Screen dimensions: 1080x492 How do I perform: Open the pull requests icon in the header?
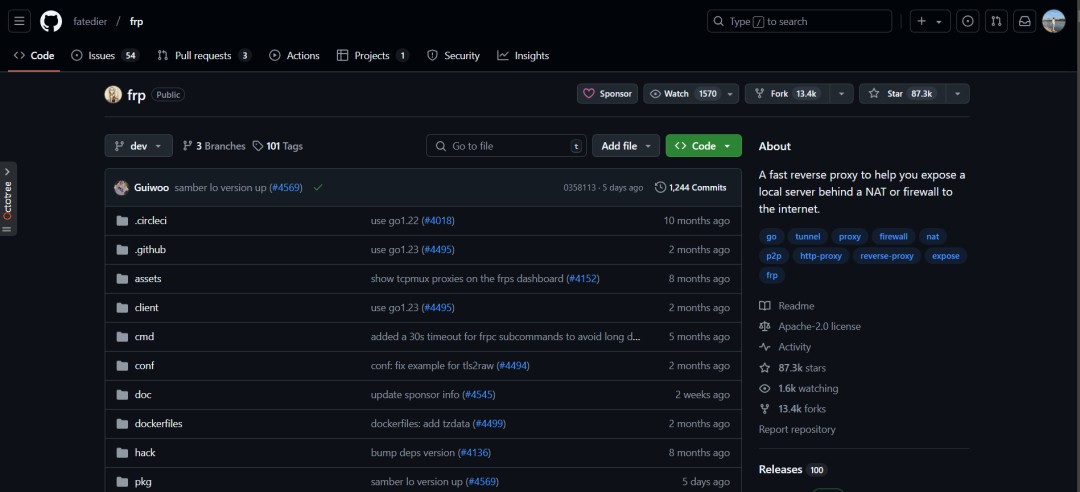point(996,21)
